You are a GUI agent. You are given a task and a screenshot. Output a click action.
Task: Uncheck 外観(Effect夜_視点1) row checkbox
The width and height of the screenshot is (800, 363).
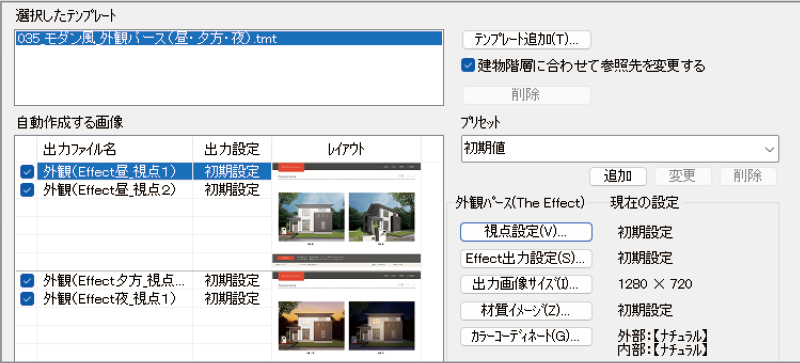[x=27, y=298]
